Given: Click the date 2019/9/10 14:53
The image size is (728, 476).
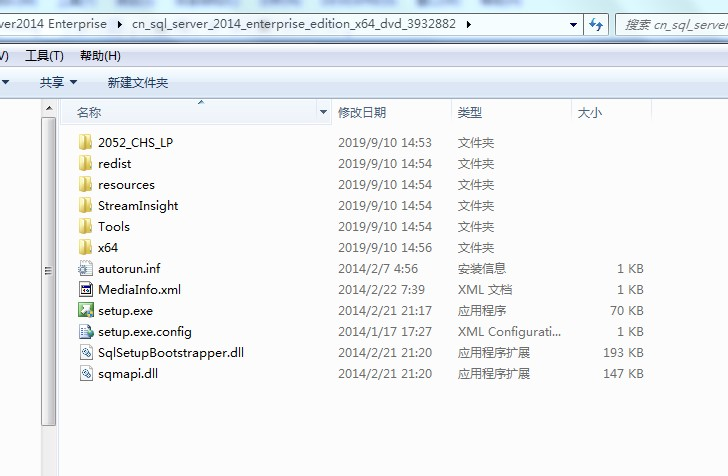Looking at the screenshot, I should tap(385, 142).
